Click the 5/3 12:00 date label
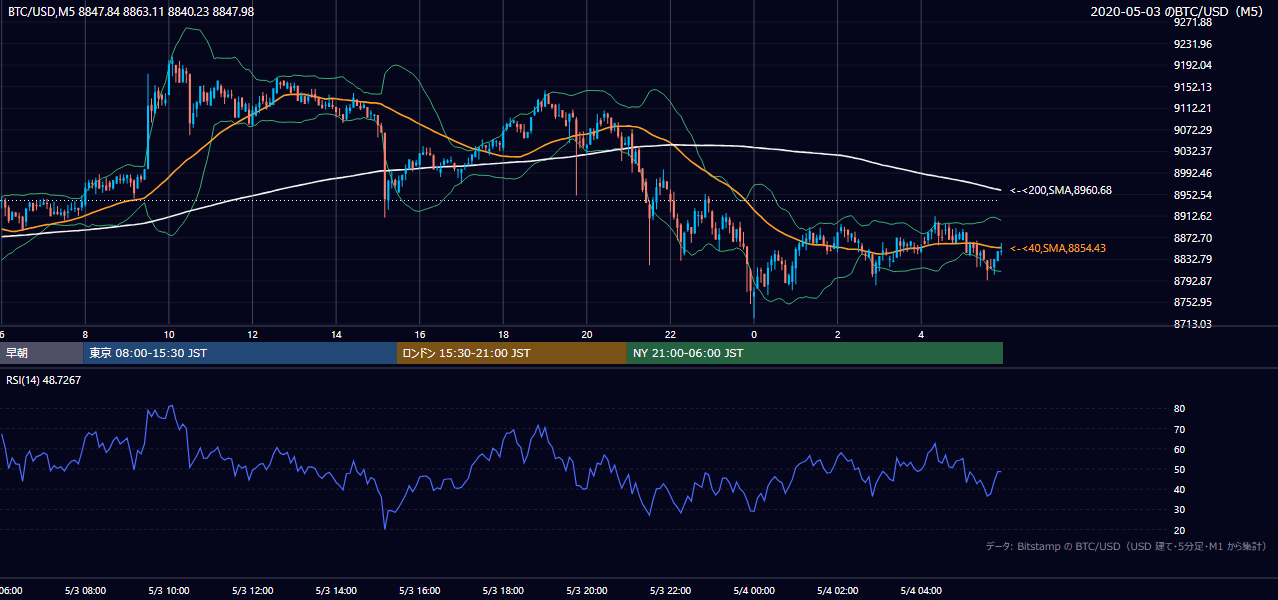Viewport: 1278px width, 600px height. 252,591
